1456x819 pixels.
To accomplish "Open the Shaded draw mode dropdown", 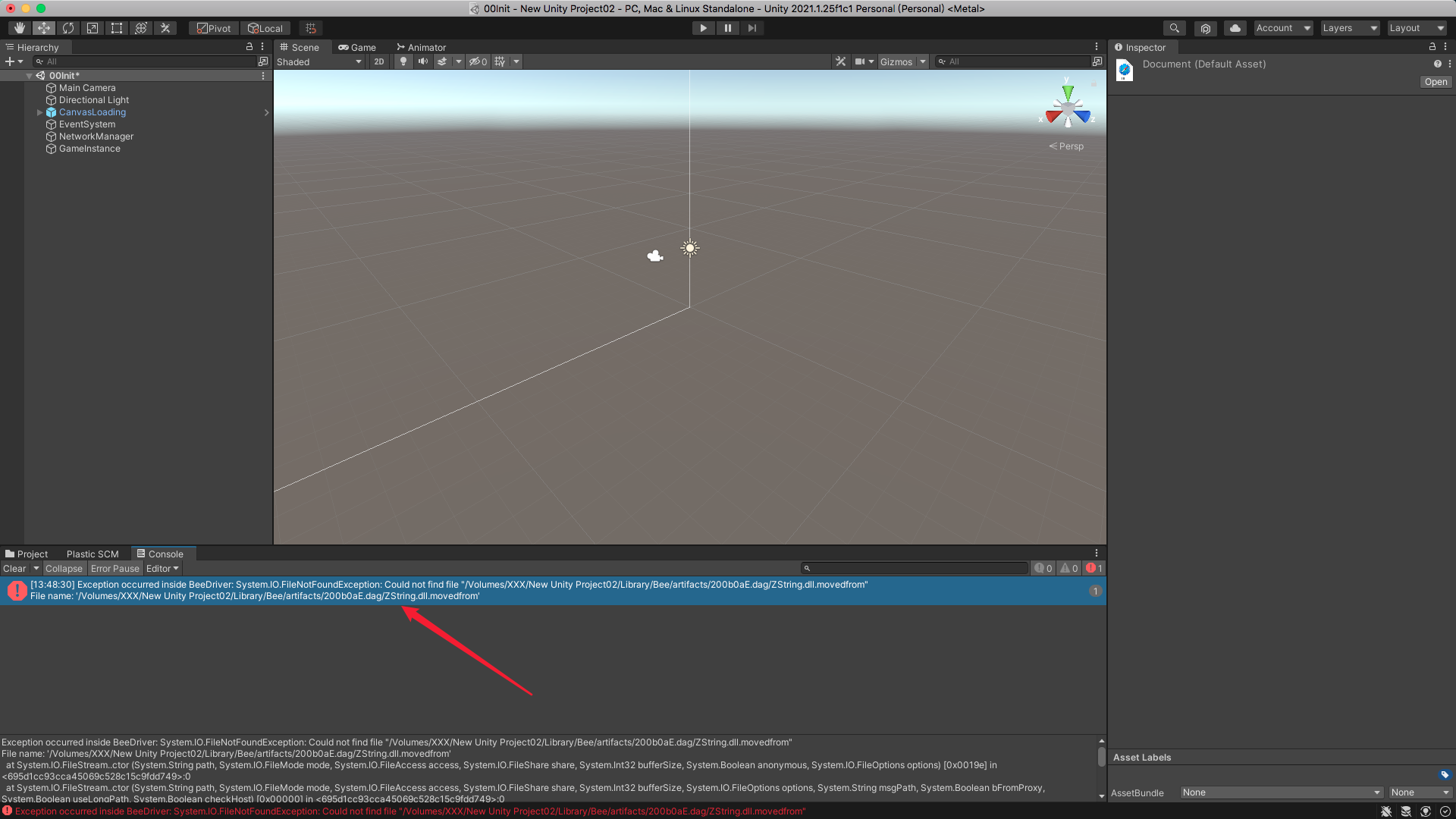I will [318, 61].
